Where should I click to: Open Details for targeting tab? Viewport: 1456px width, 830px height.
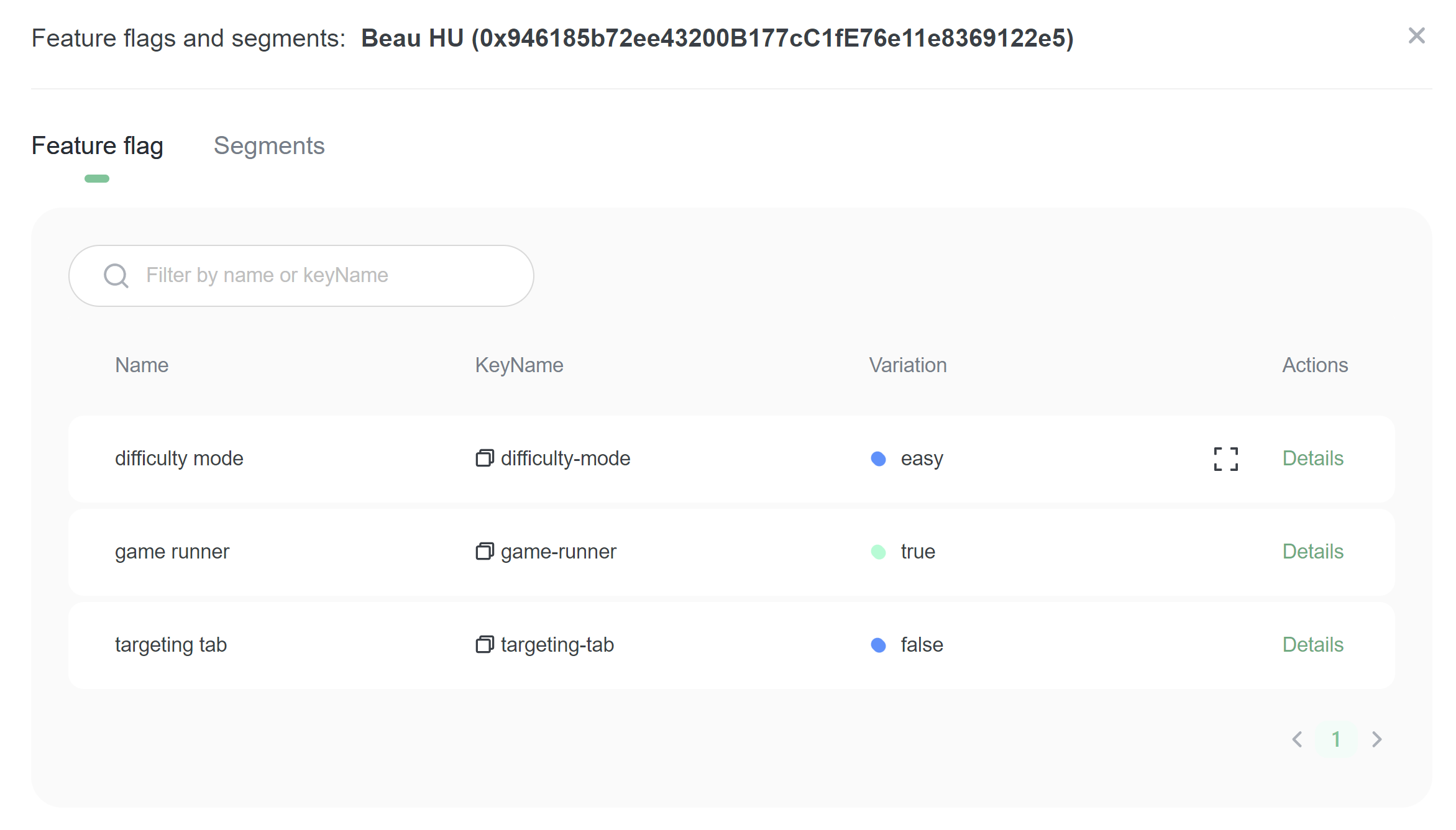(x=1312, y=645)
